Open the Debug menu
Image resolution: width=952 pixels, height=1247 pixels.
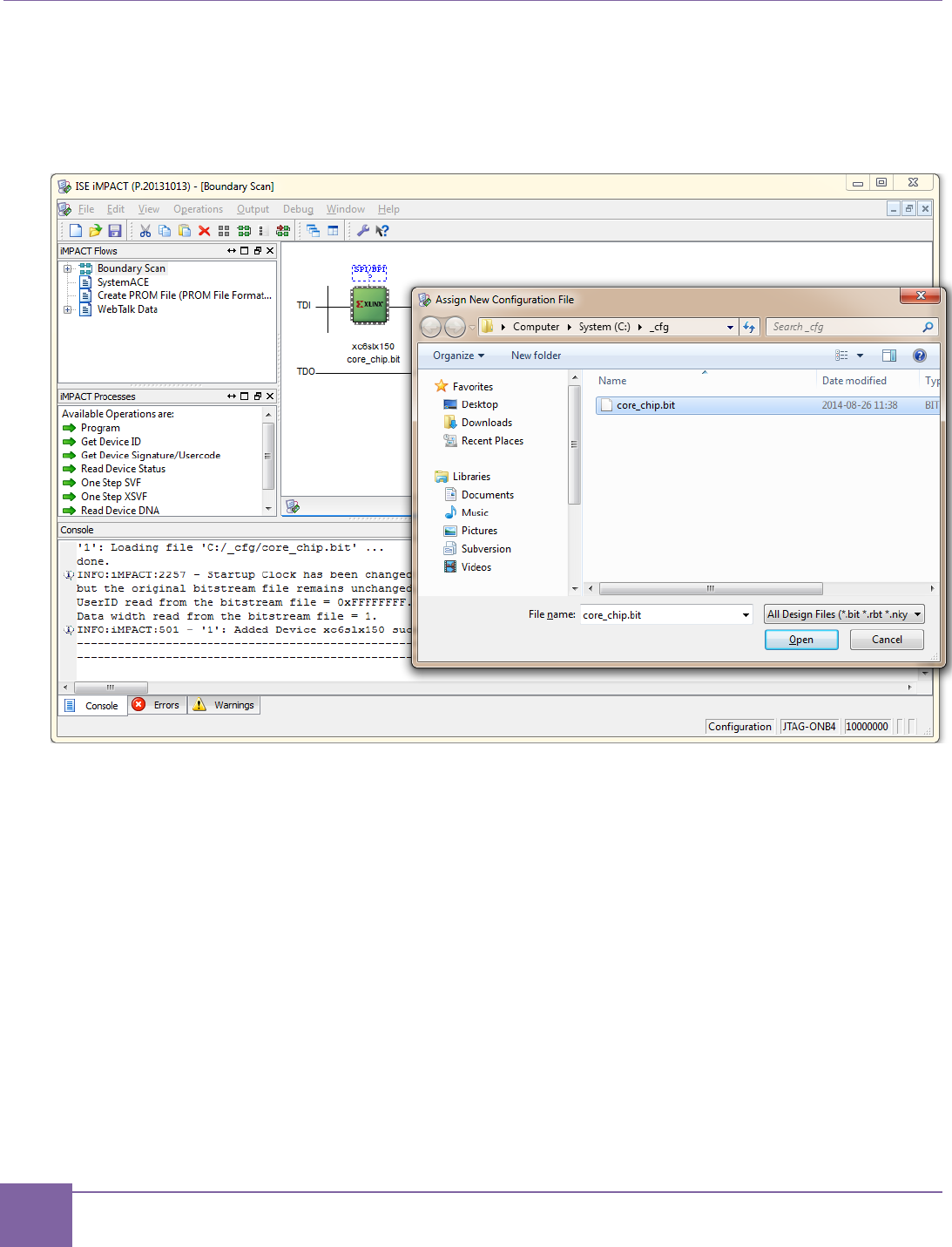[x=298, y=209]
